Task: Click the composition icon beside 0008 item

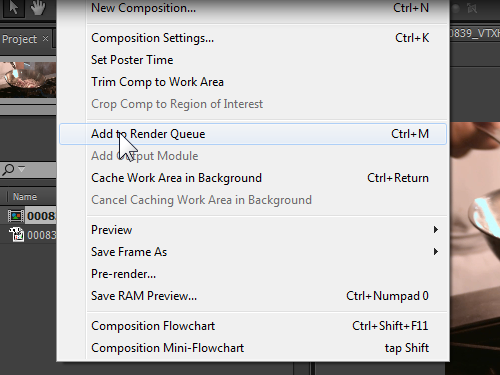Action: coord(16,216)
